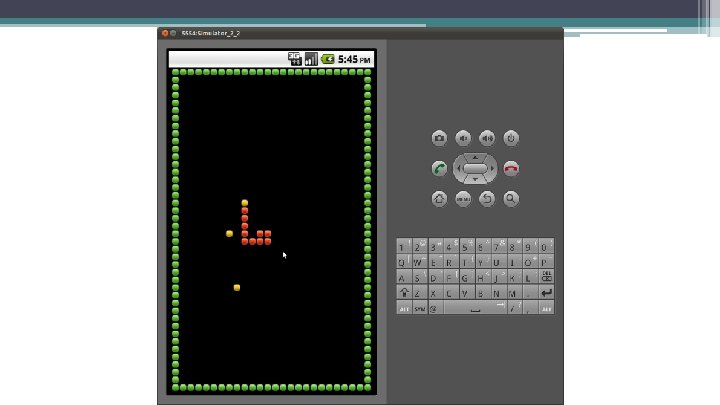This screenshot has height=405, width=720.
Task: Click the DEL key on keyboard
Action: (546, 277)
